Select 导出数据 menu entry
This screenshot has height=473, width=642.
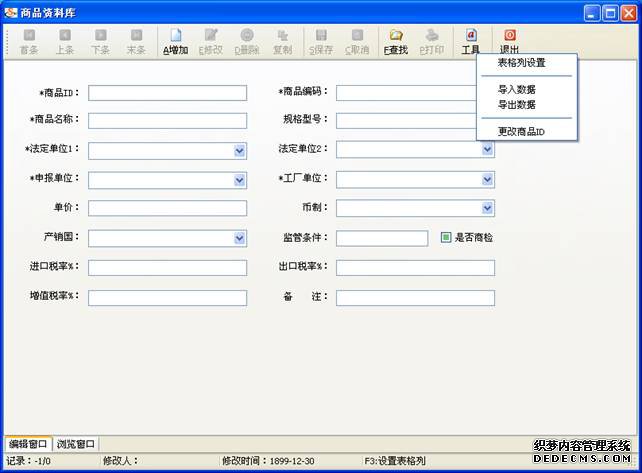(x=517, y=104)
